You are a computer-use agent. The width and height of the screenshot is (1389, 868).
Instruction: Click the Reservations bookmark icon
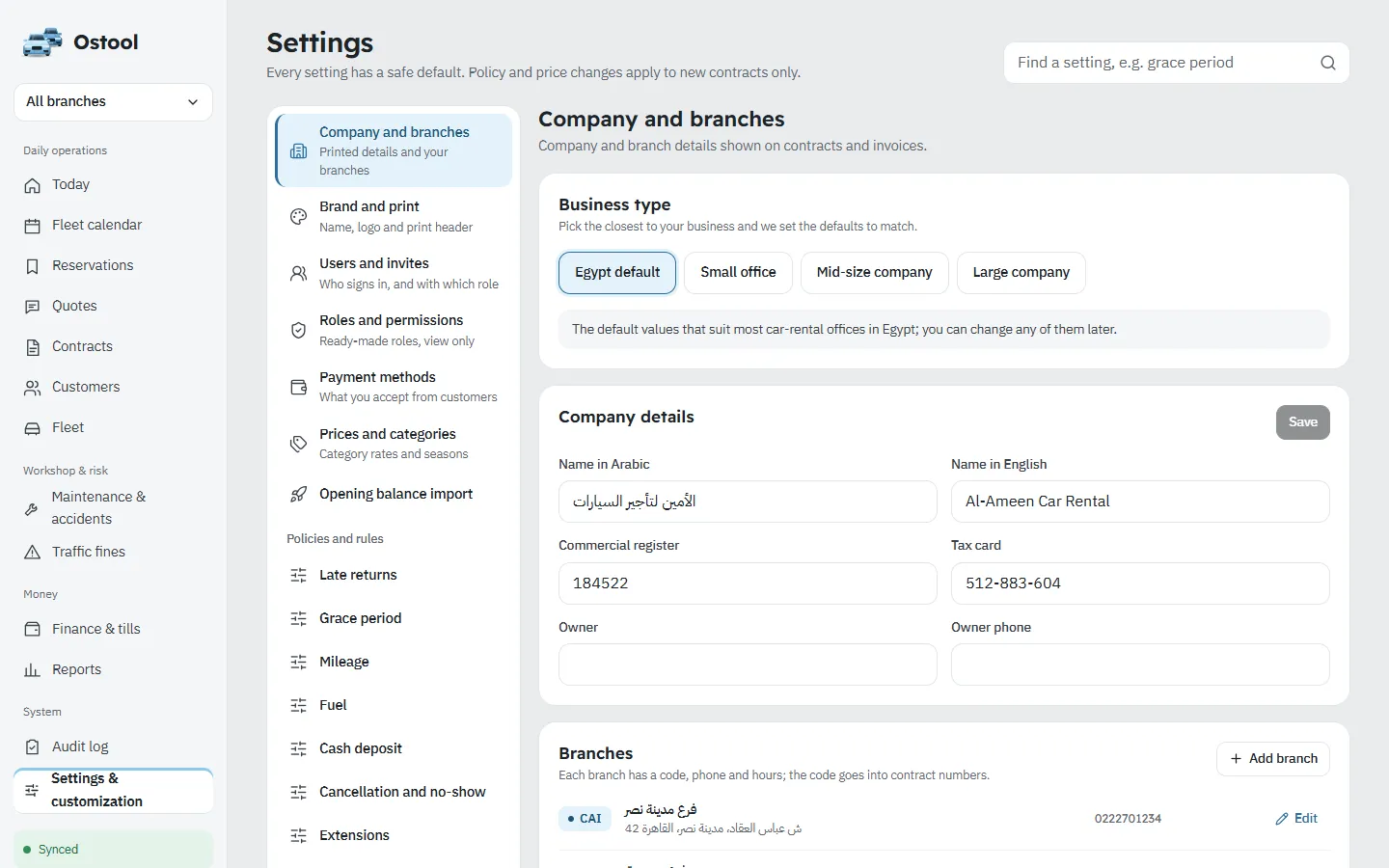click(33, 266)
